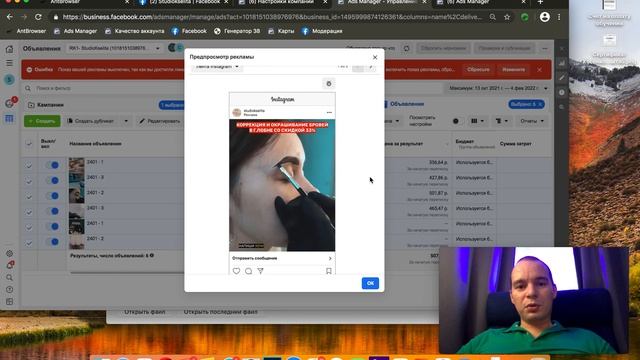Image resolution: width=640 pixels, height=360 pixels.
Task: Select the table grid icon in sidebar
Action: [9, 119]
